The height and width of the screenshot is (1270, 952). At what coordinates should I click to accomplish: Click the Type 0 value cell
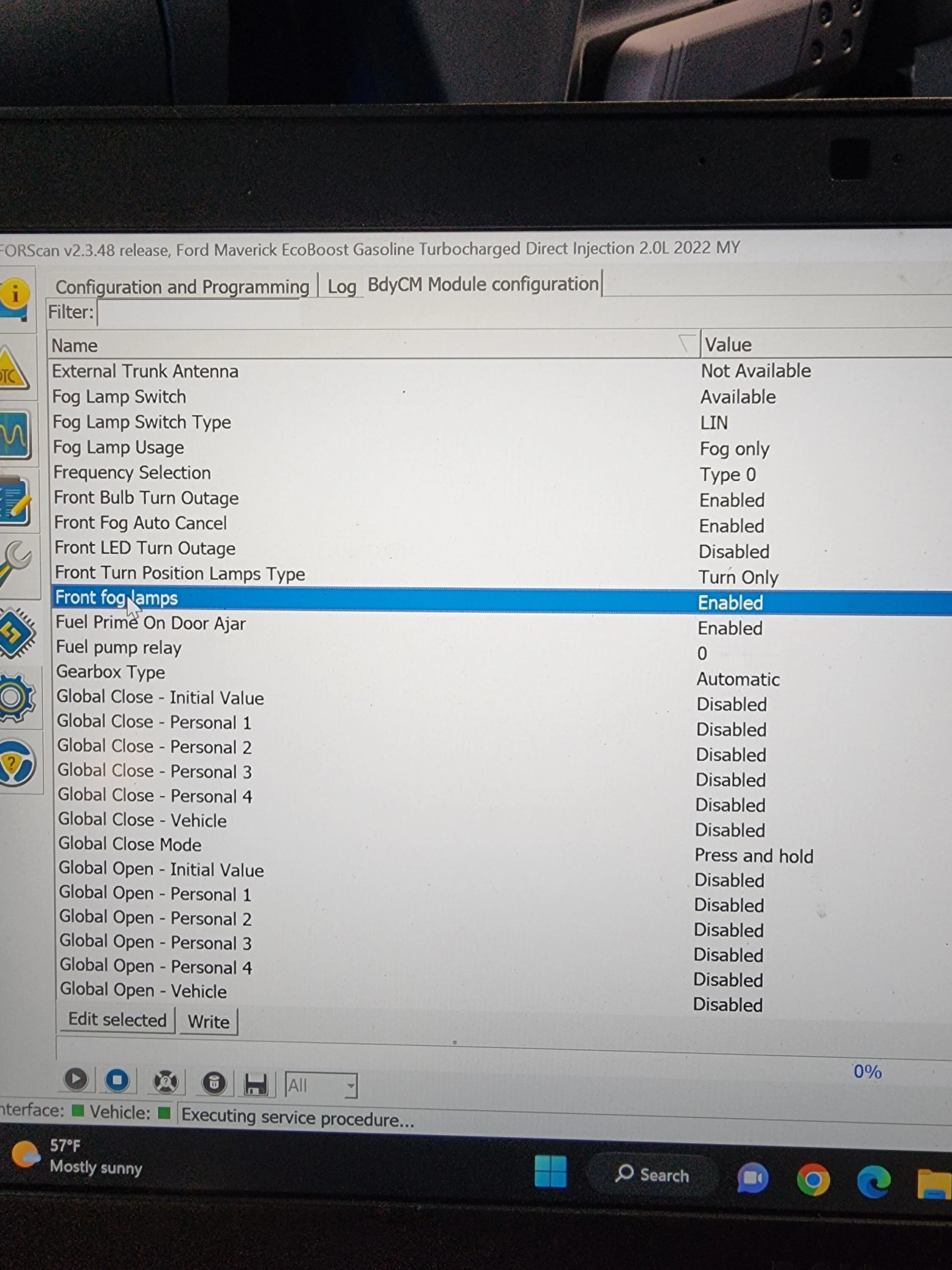click(x=728, y=475)
